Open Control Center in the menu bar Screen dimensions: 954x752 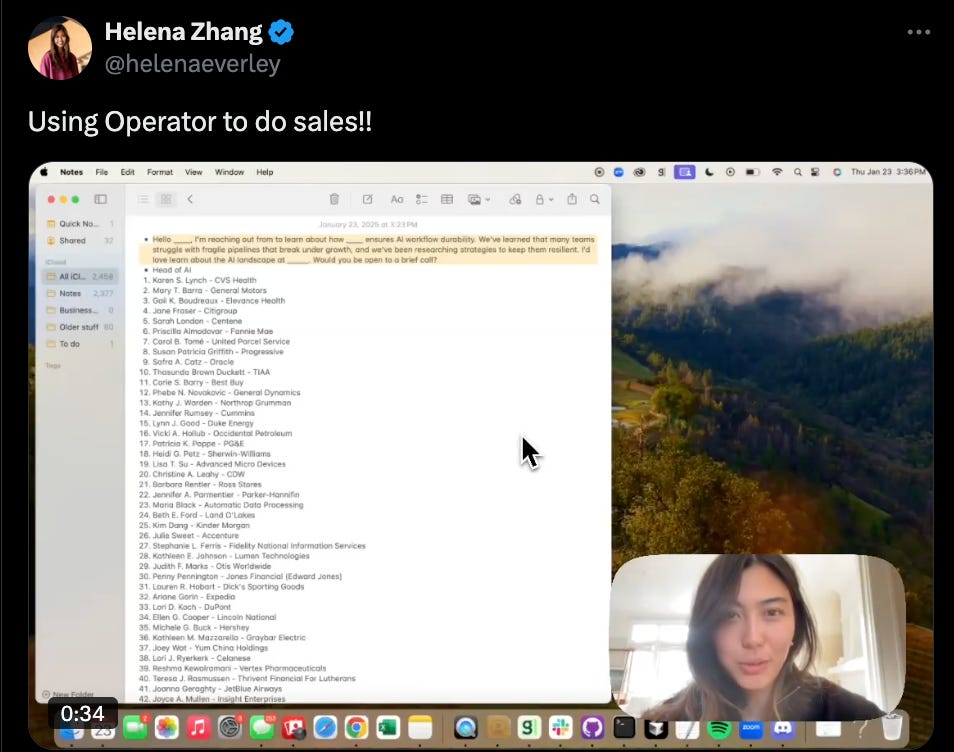[815, 172]
